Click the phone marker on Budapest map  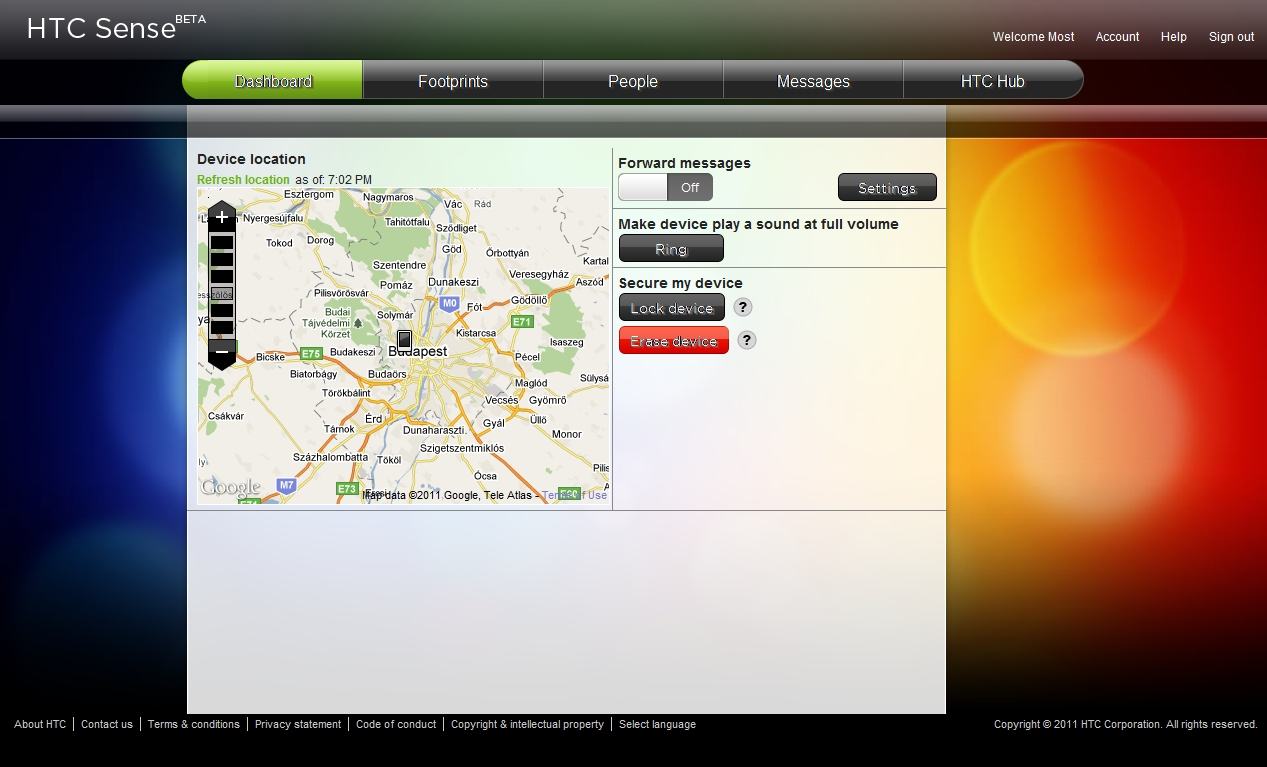click(404, 340)
